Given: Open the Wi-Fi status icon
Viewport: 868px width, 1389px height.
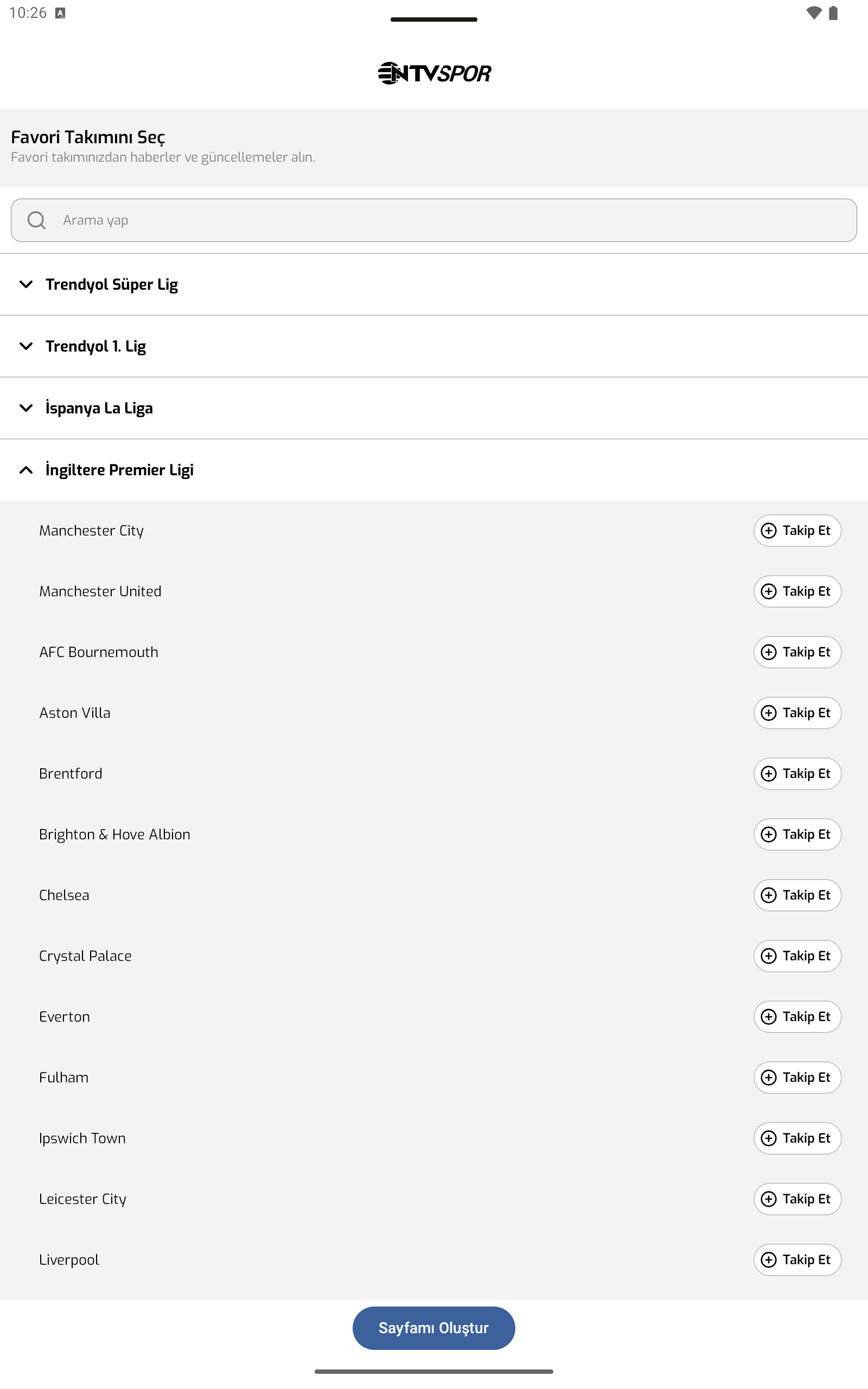Looking at the screenshot, I should tap(813, 12).
